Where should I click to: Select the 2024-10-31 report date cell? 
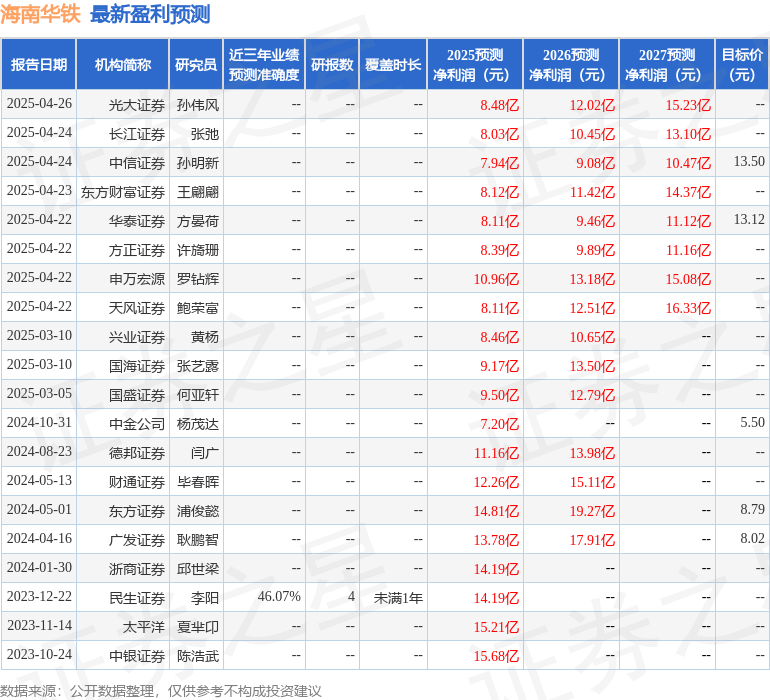pos(39,423)
